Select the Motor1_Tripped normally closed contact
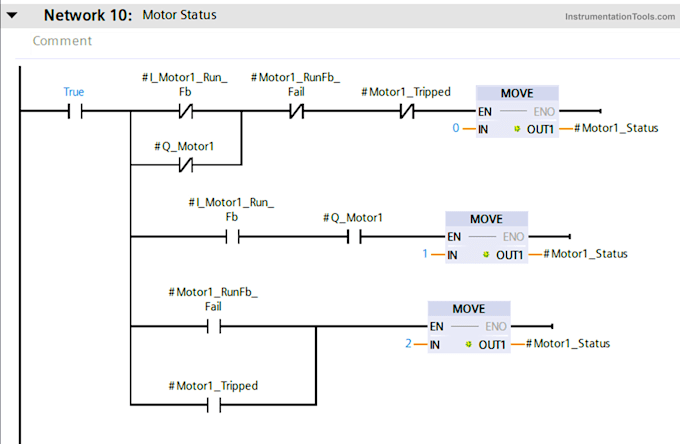 pos(407,111)
